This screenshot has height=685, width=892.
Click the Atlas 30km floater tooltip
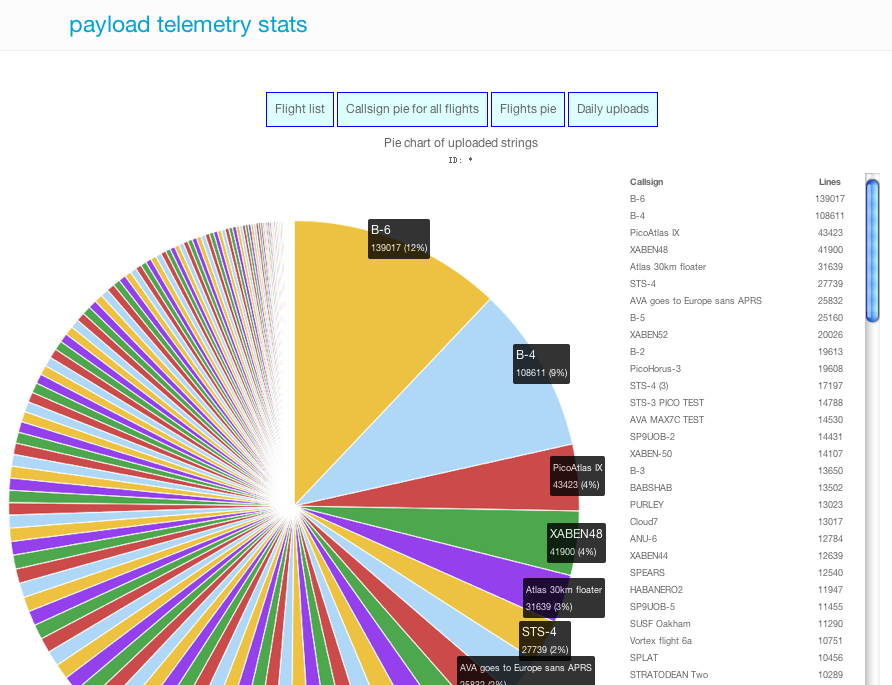[564, 598]
